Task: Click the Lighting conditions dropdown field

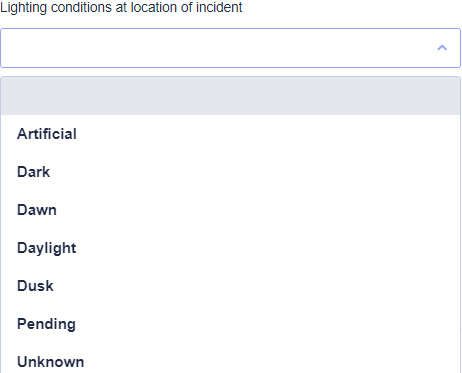Action: (231, 48)
